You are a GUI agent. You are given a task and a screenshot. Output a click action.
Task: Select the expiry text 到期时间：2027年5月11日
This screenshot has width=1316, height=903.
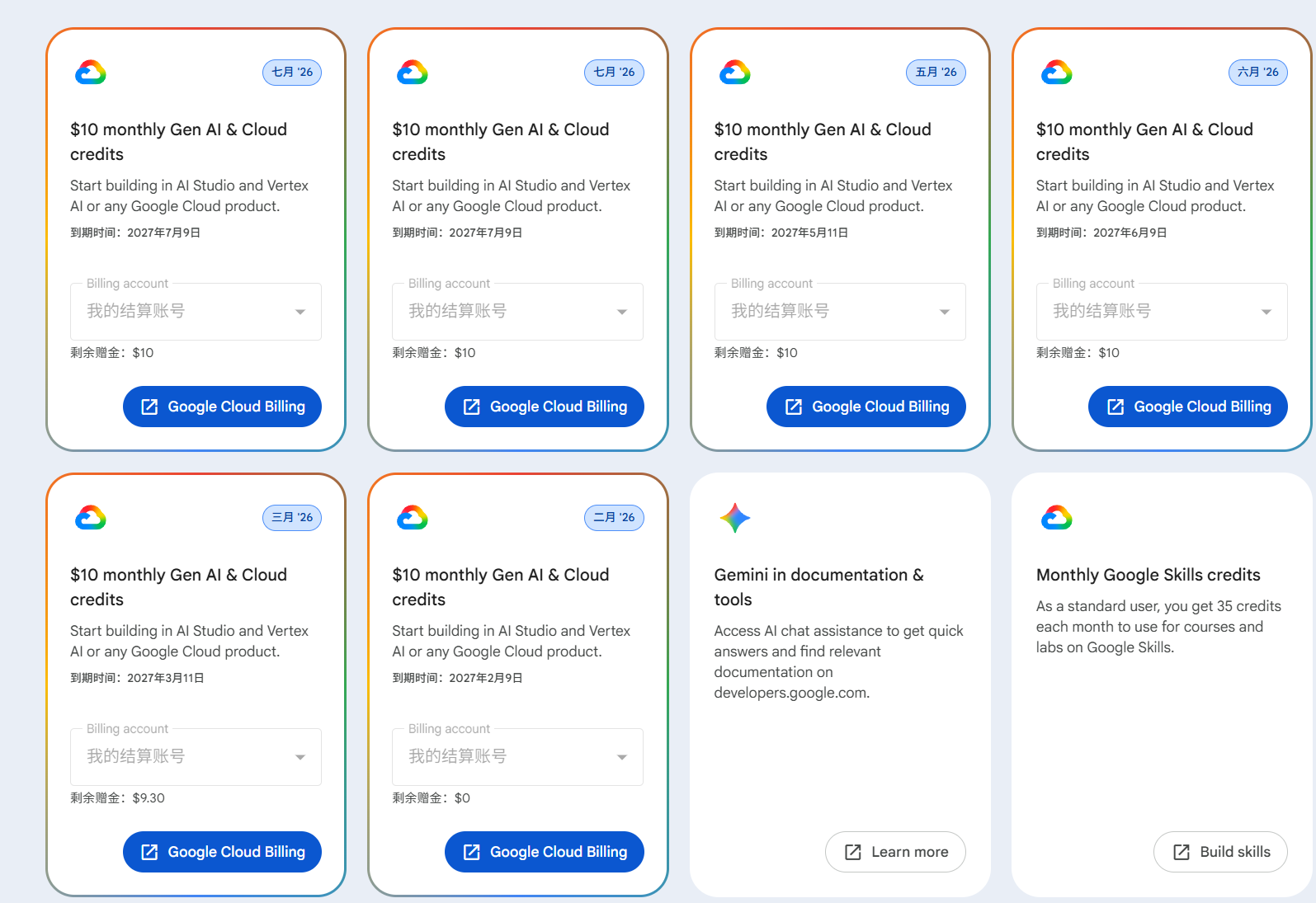pyautogui.click(x=781, y=233)
